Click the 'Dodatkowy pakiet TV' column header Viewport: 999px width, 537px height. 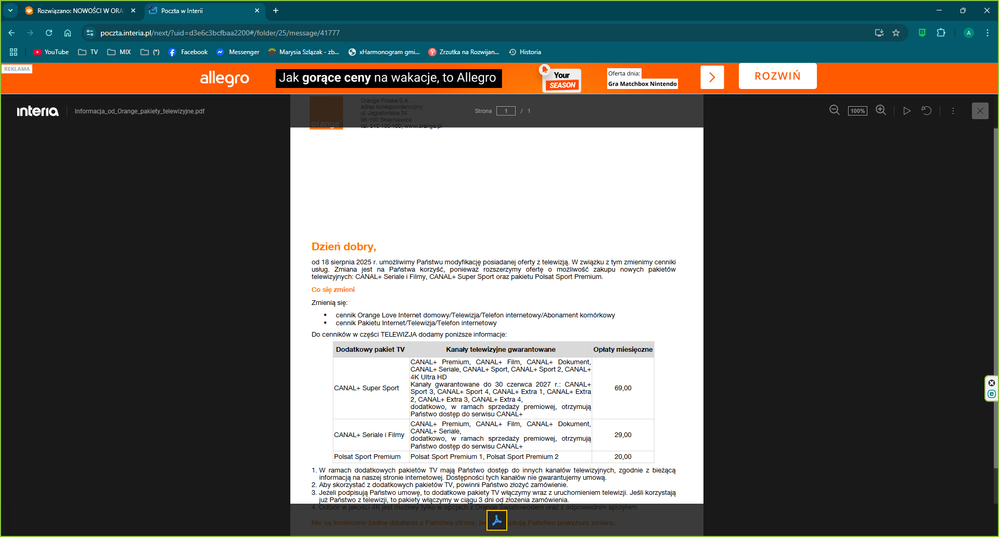pos(370,349)
